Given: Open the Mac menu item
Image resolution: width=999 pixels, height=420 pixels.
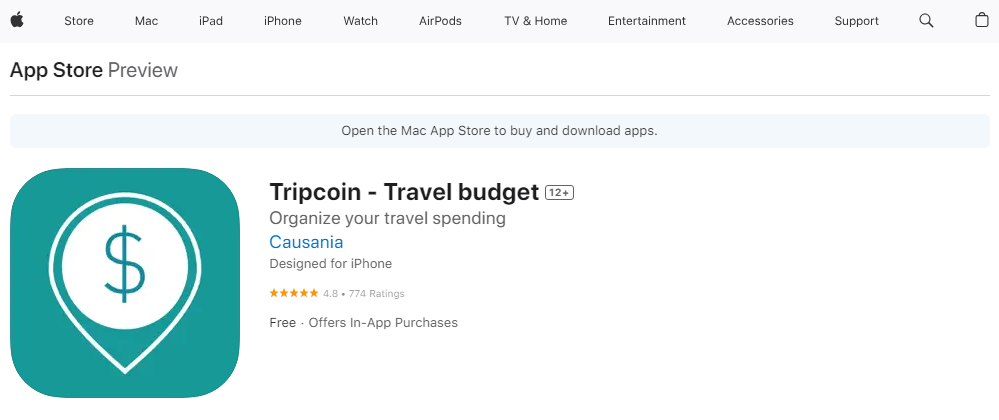Looking at the screenshot, I should pyautogui.click(x=147, y=21).
